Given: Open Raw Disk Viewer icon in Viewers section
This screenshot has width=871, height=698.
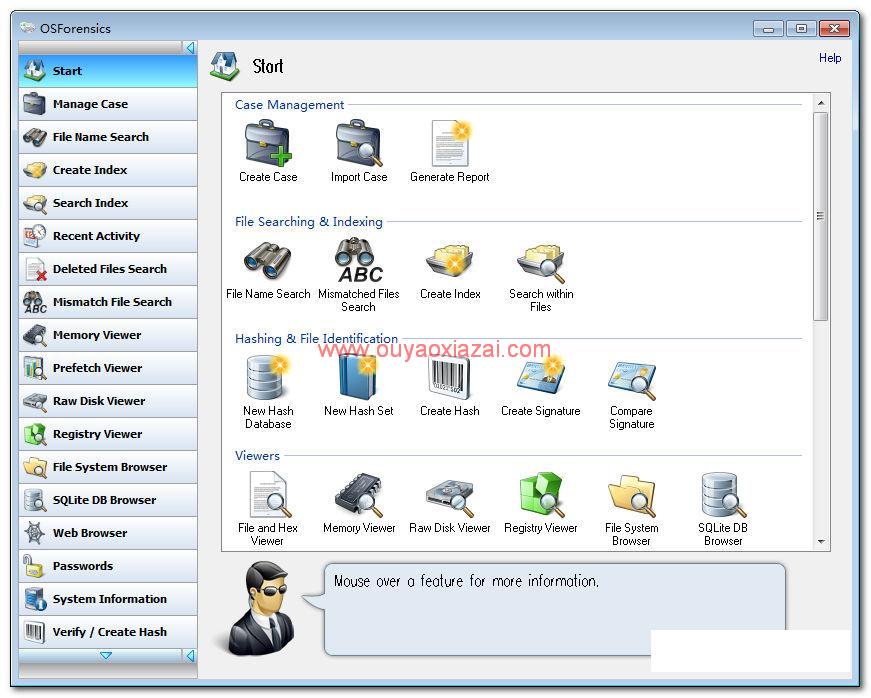Looking at the screenshot, I should 450,496.
